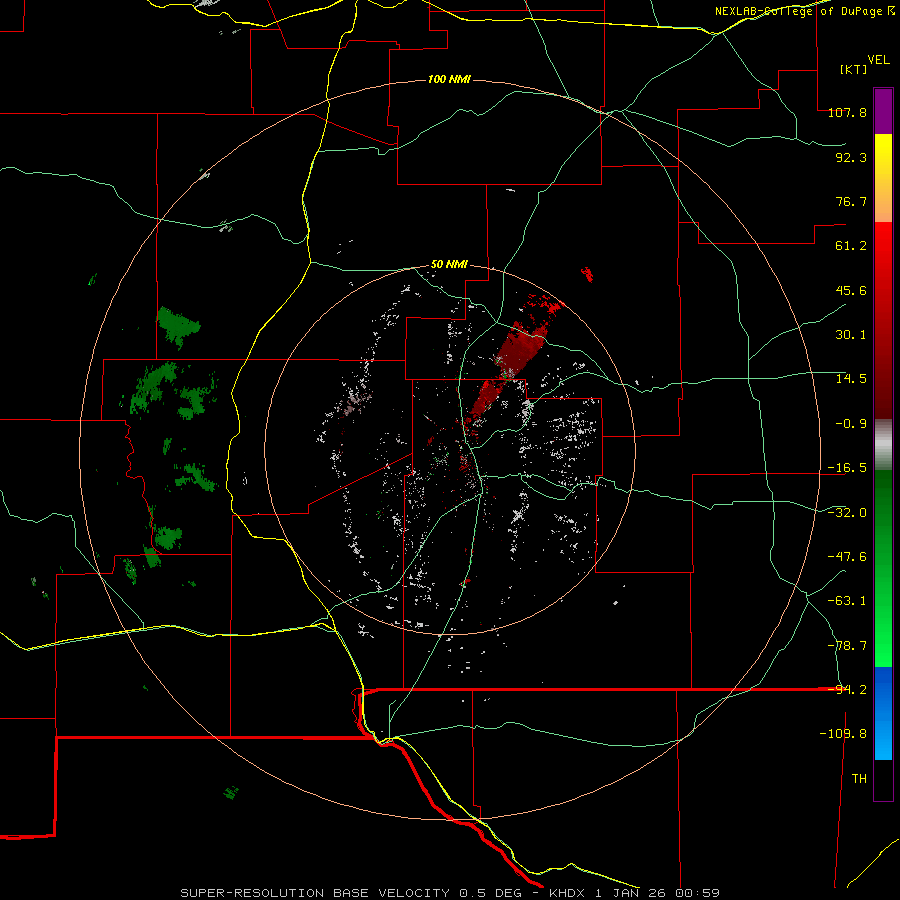Screen dimensions: 900x900
Task: Select the 107.8 legend value
Action: click(x=847, y=112)
